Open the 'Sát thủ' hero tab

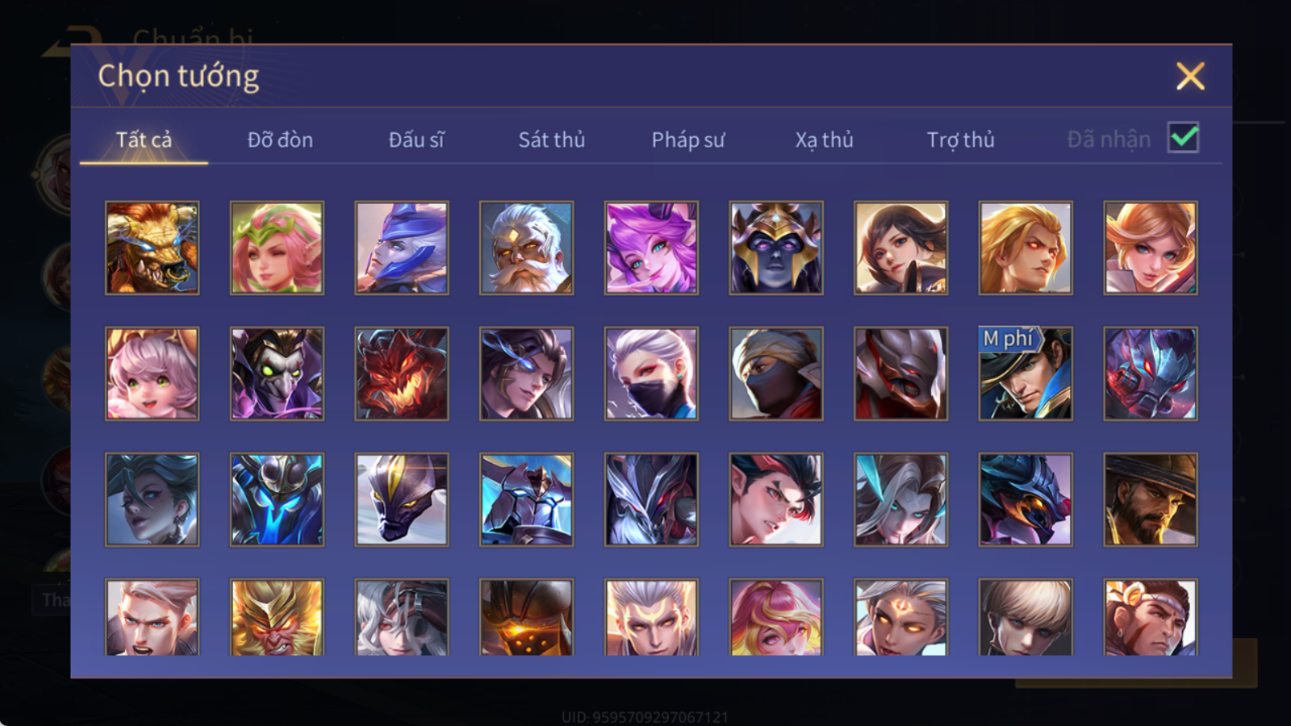coord(551,140)
